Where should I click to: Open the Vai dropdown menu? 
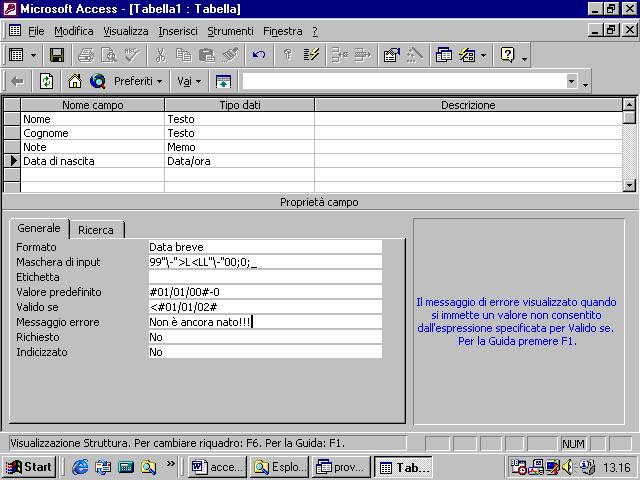point(189,81)
